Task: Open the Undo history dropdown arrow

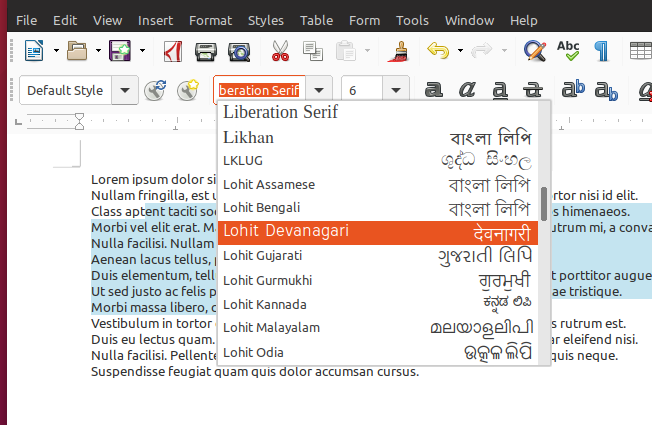Action: click(x=460, y=51)
